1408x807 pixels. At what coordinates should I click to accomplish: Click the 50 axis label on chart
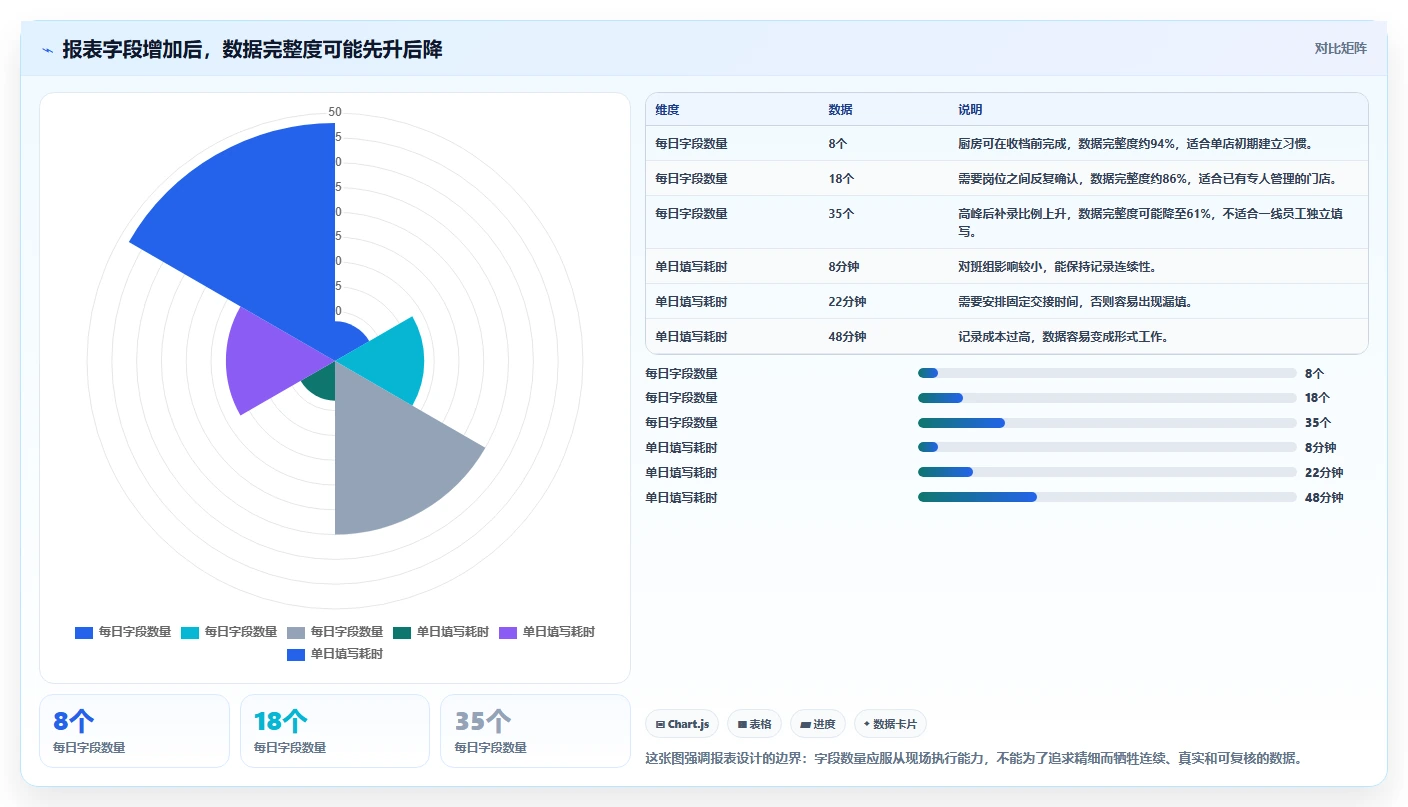335,112
